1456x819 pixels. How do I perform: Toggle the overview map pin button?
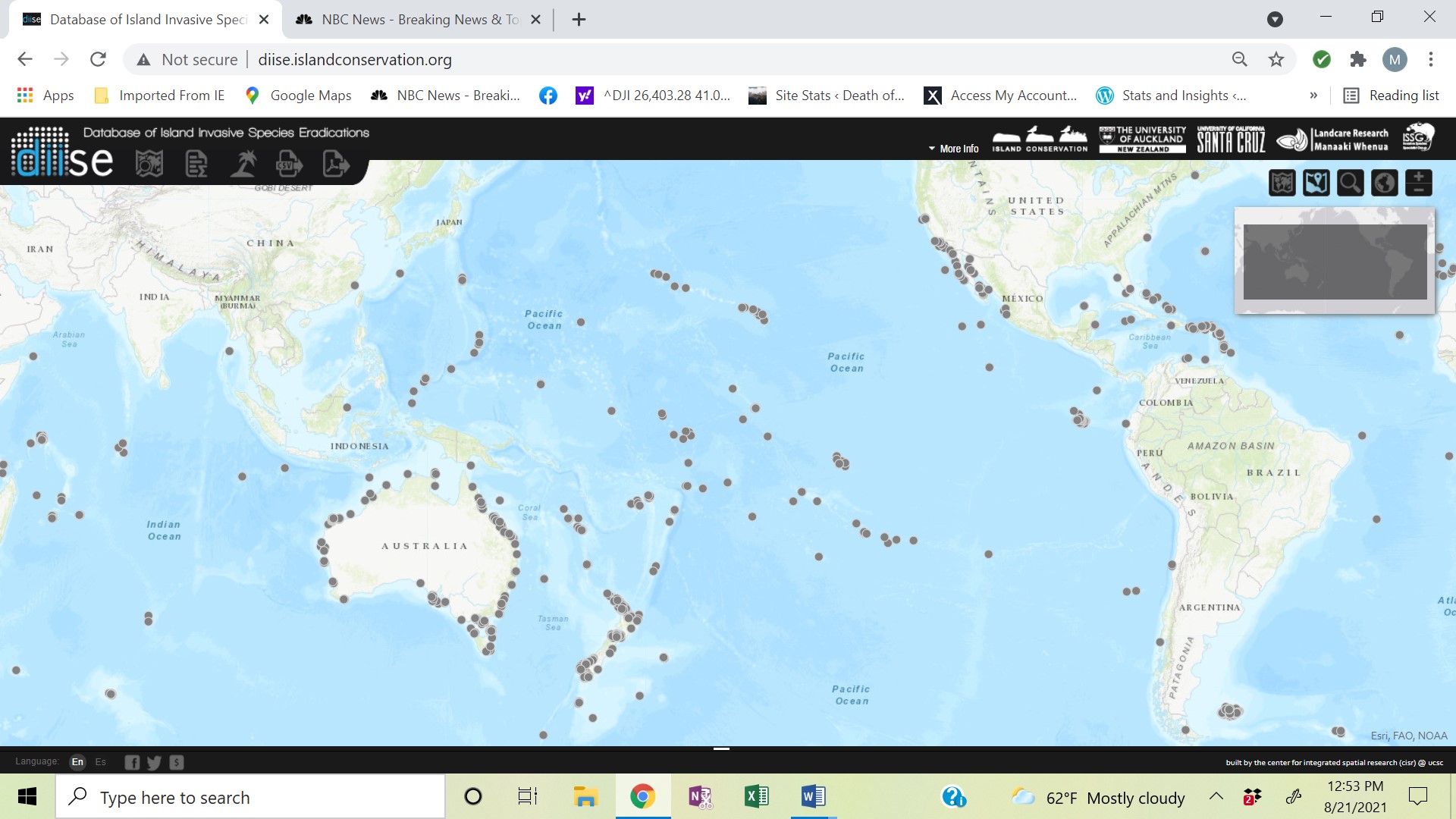(1316, 183)
